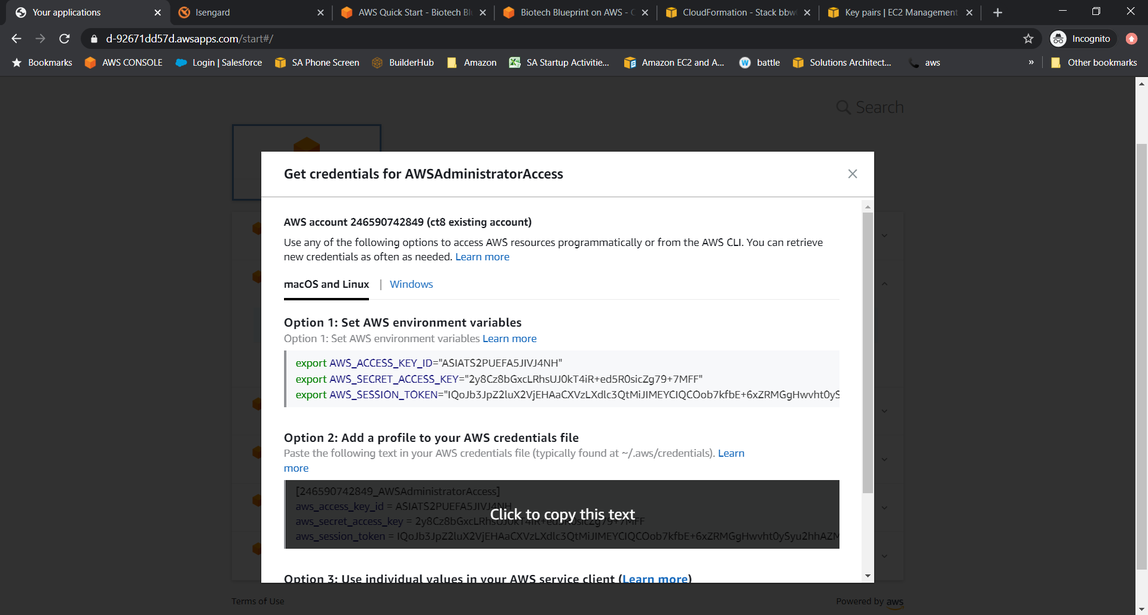This screenshot has width=1148, height=615.
Task: Reload the current page
Action: point(64,38)
